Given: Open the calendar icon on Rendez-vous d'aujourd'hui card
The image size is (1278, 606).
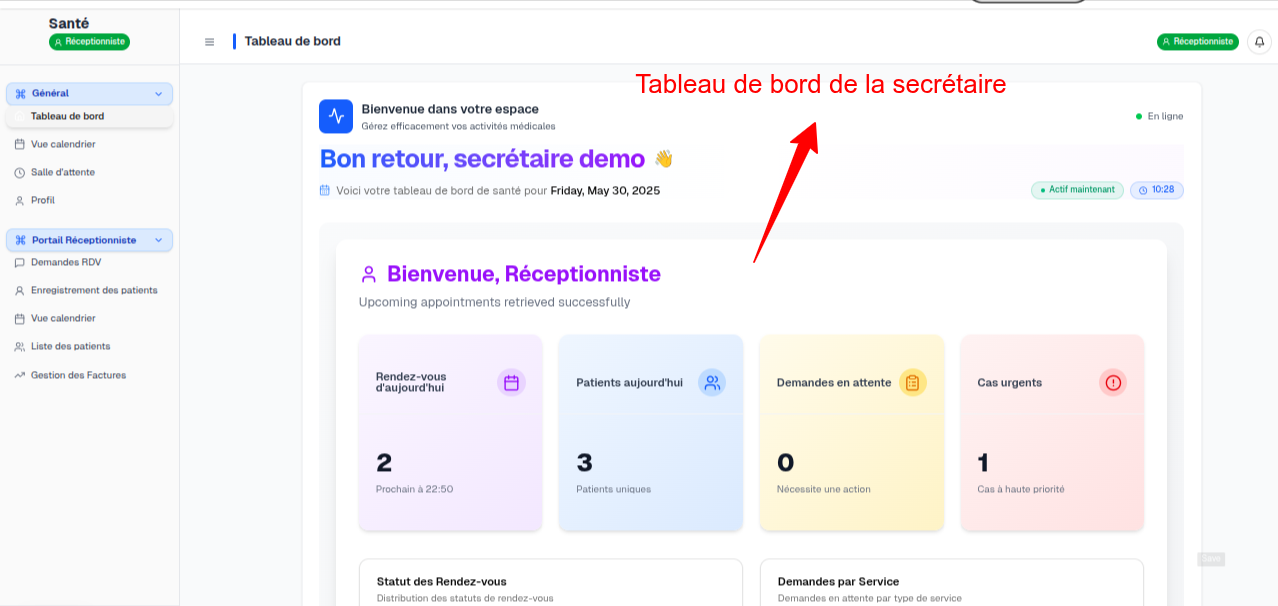Looking at the screenshot, I should tap(511, 383).
